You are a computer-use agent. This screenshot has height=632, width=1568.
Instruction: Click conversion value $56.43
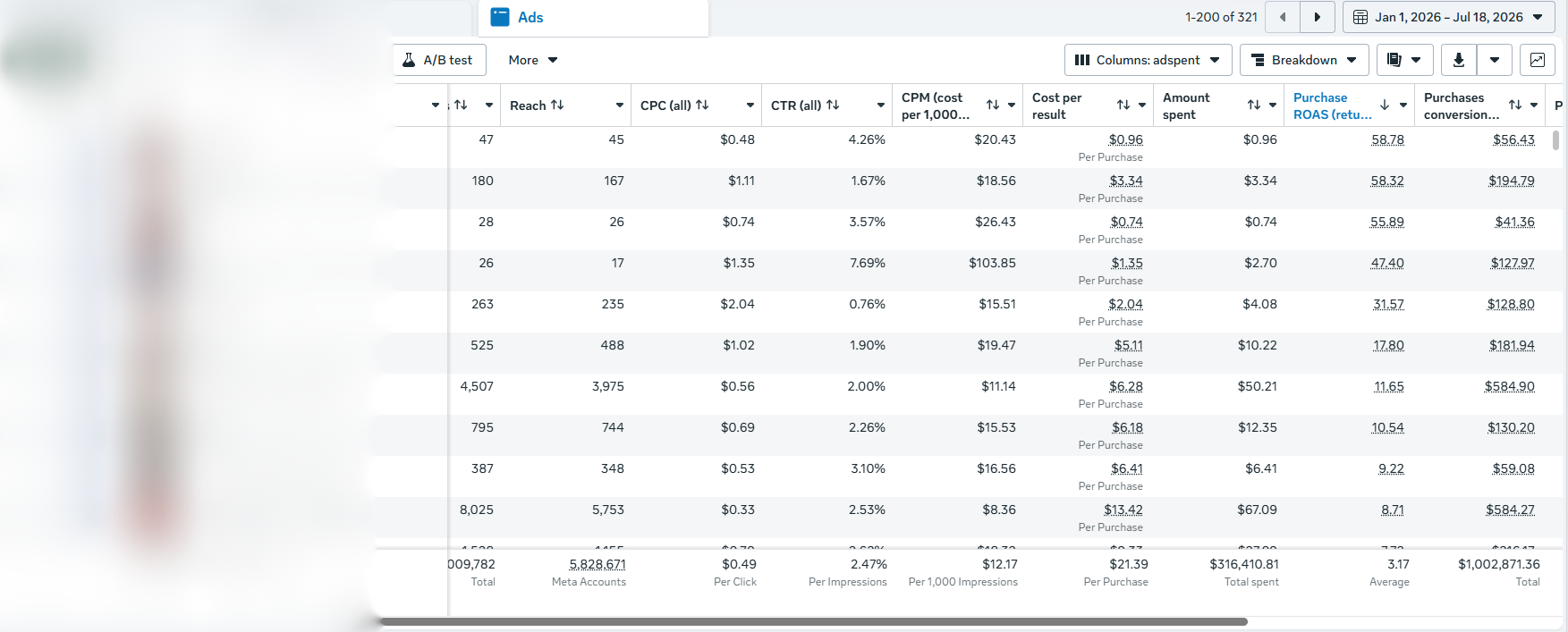pyautogui.click(x=1513, y=139)
